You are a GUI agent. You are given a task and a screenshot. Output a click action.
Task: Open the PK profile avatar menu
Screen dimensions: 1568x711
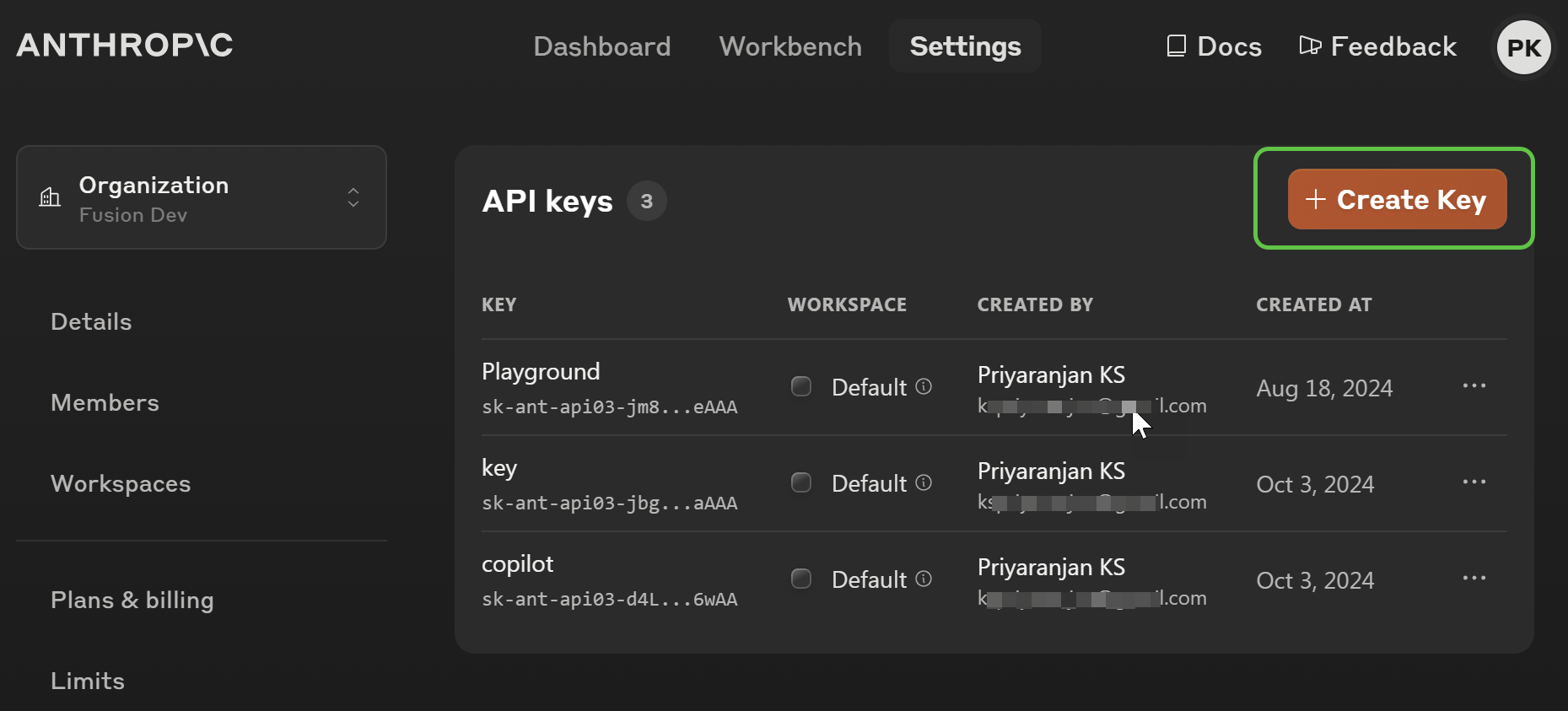(x=1523, y=47)
